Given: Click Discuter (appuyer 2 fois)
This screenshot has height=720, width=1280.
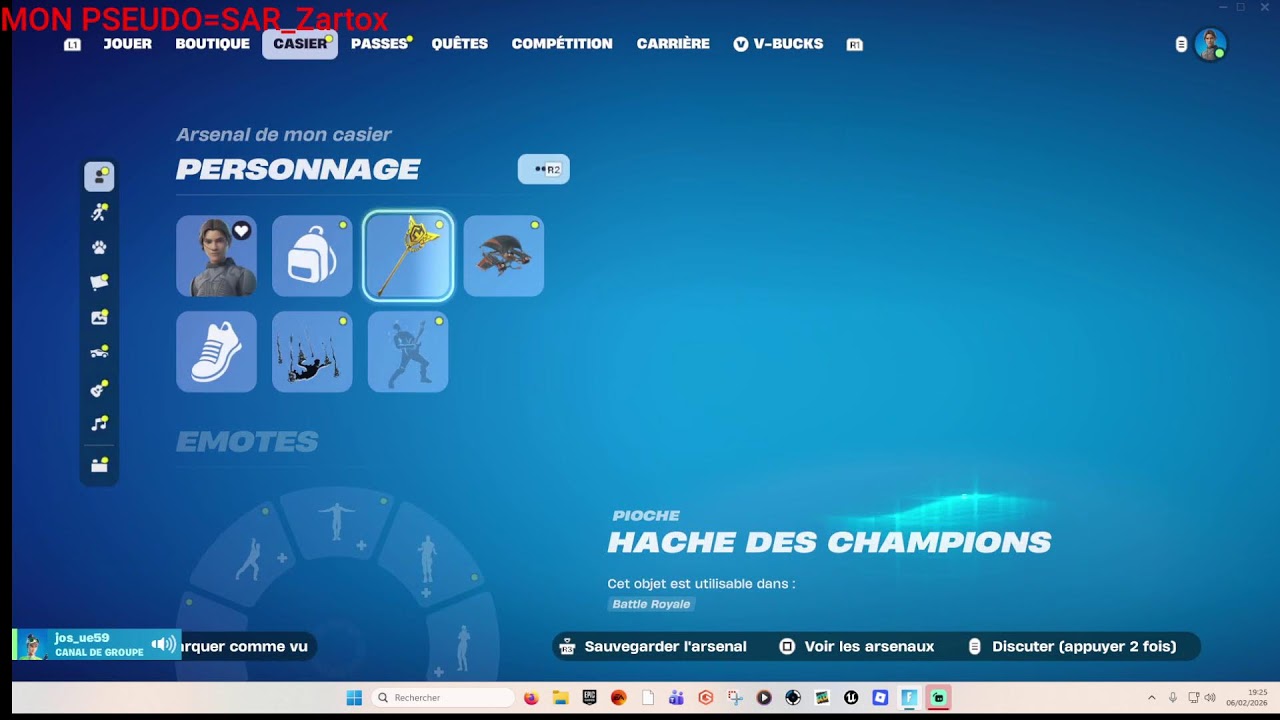Looking at the screenshot, I should coord(1072,647).
